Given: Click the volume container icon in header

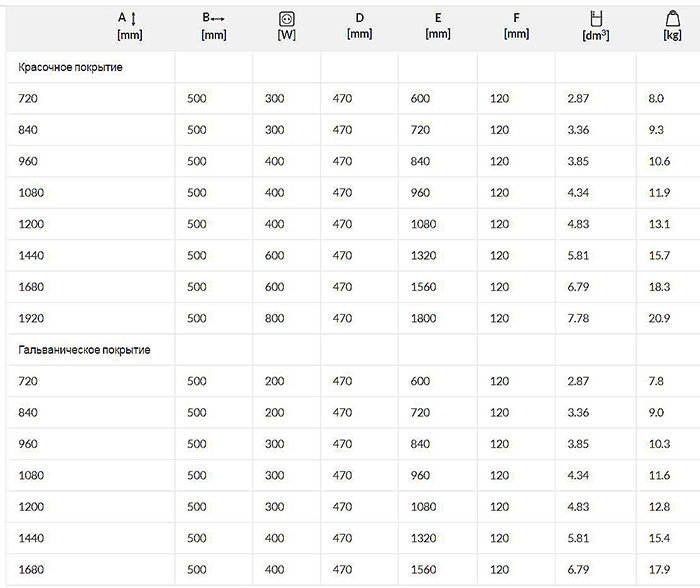Looking at the screenshot, I should (x=596, y=18).
